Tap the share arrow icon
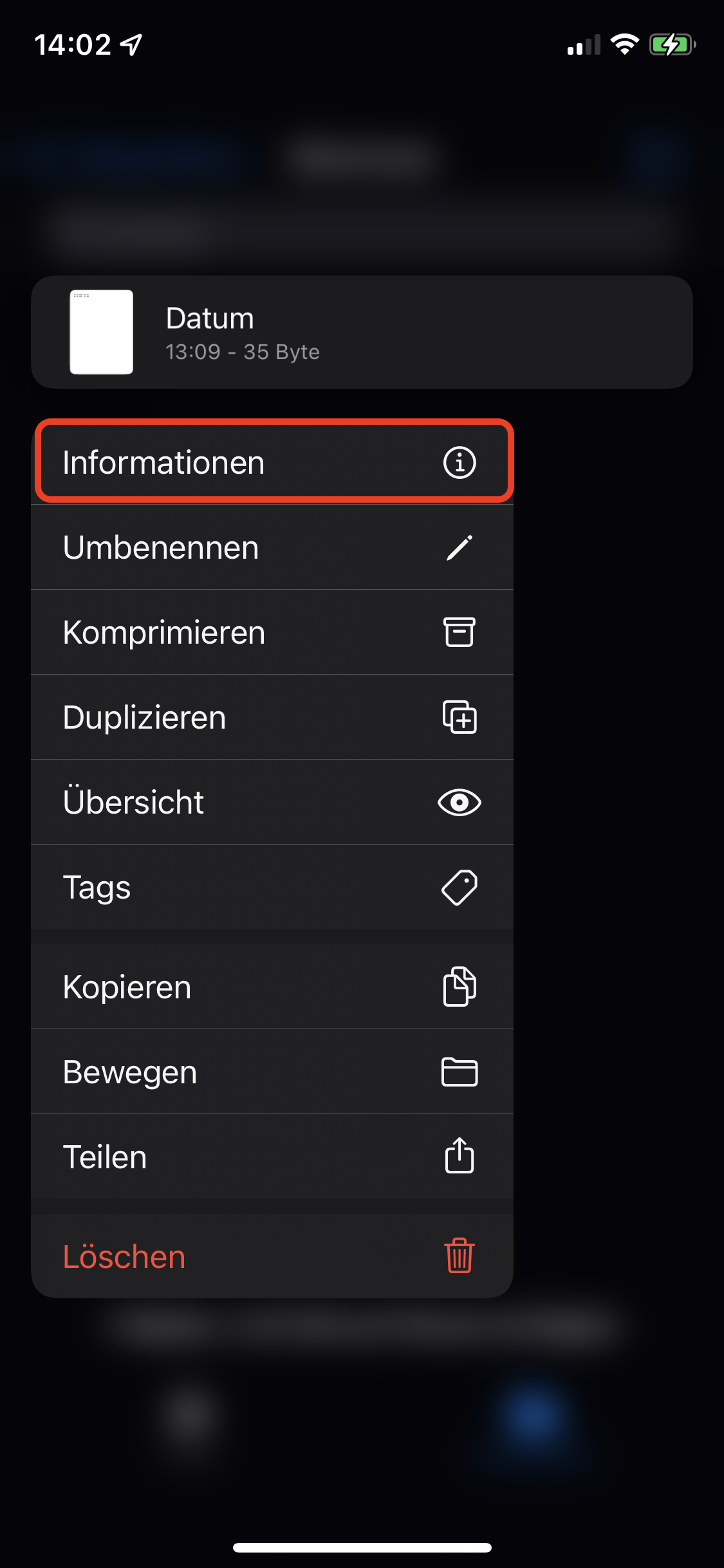This screenshot has height=1568, width=724. (x=459, y=1156)
